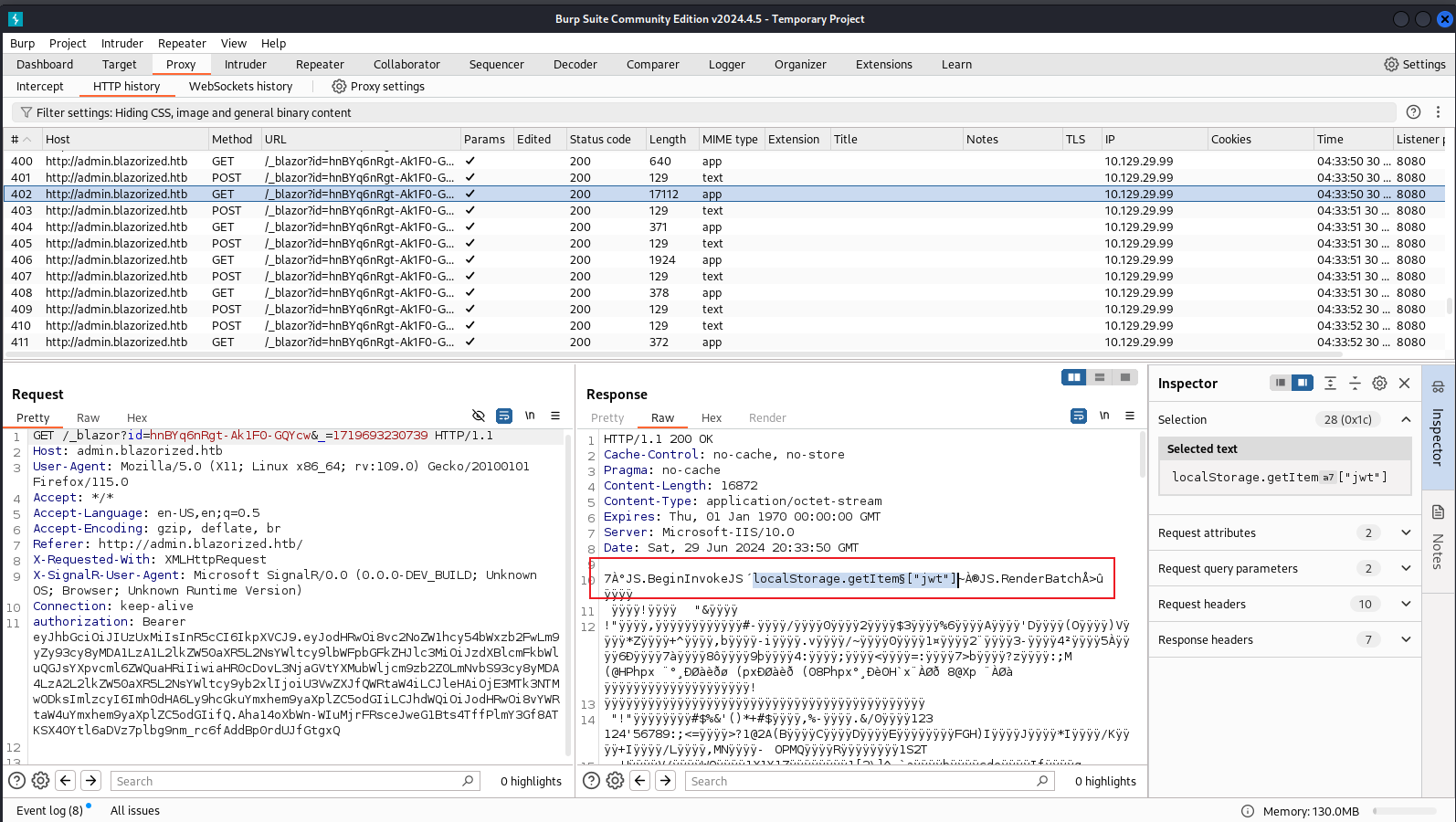Open the Request search settings gear
1456x822 pixels.
pyautogui.click(x=40, y=780)
